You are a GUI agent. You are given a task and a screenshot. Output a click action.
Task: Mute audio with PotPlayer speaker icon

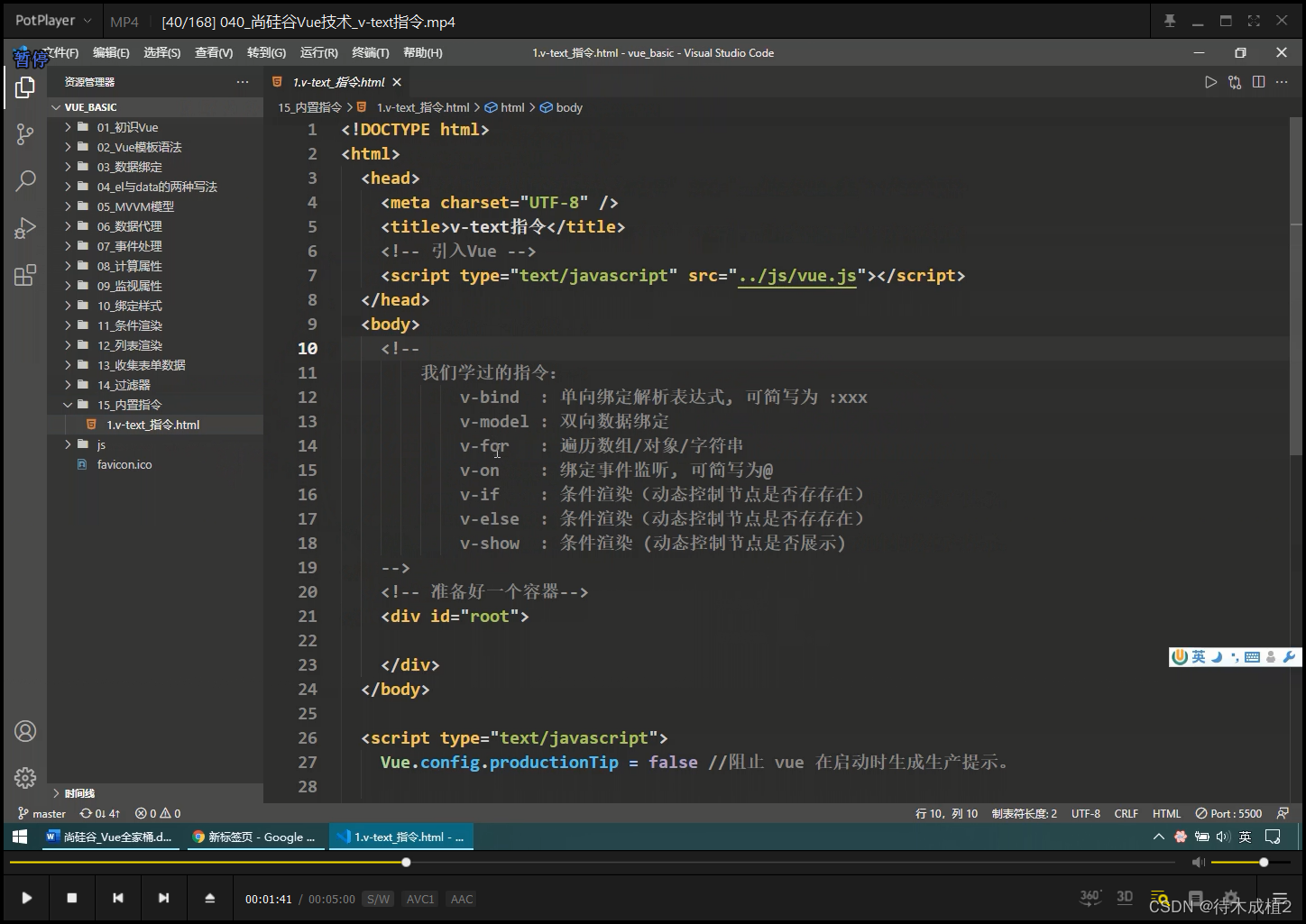(x=1198, y=863)
